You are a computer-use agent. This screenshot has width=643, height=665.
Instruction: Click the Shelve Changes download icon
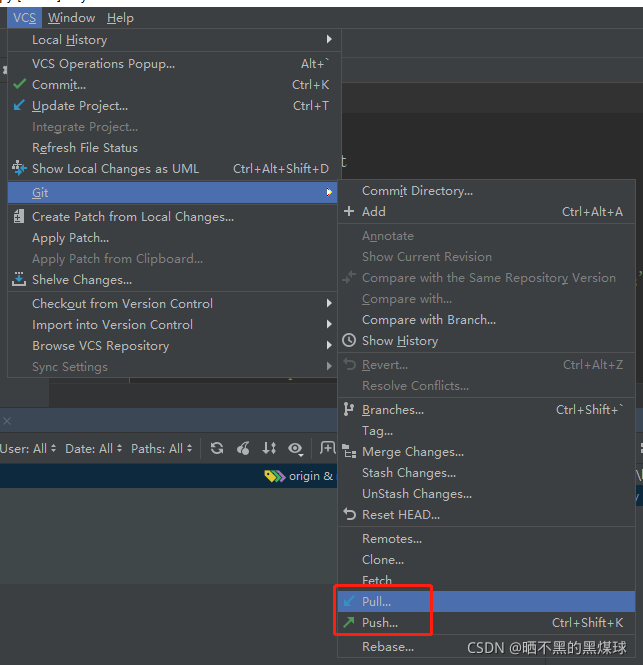point(19,279)
